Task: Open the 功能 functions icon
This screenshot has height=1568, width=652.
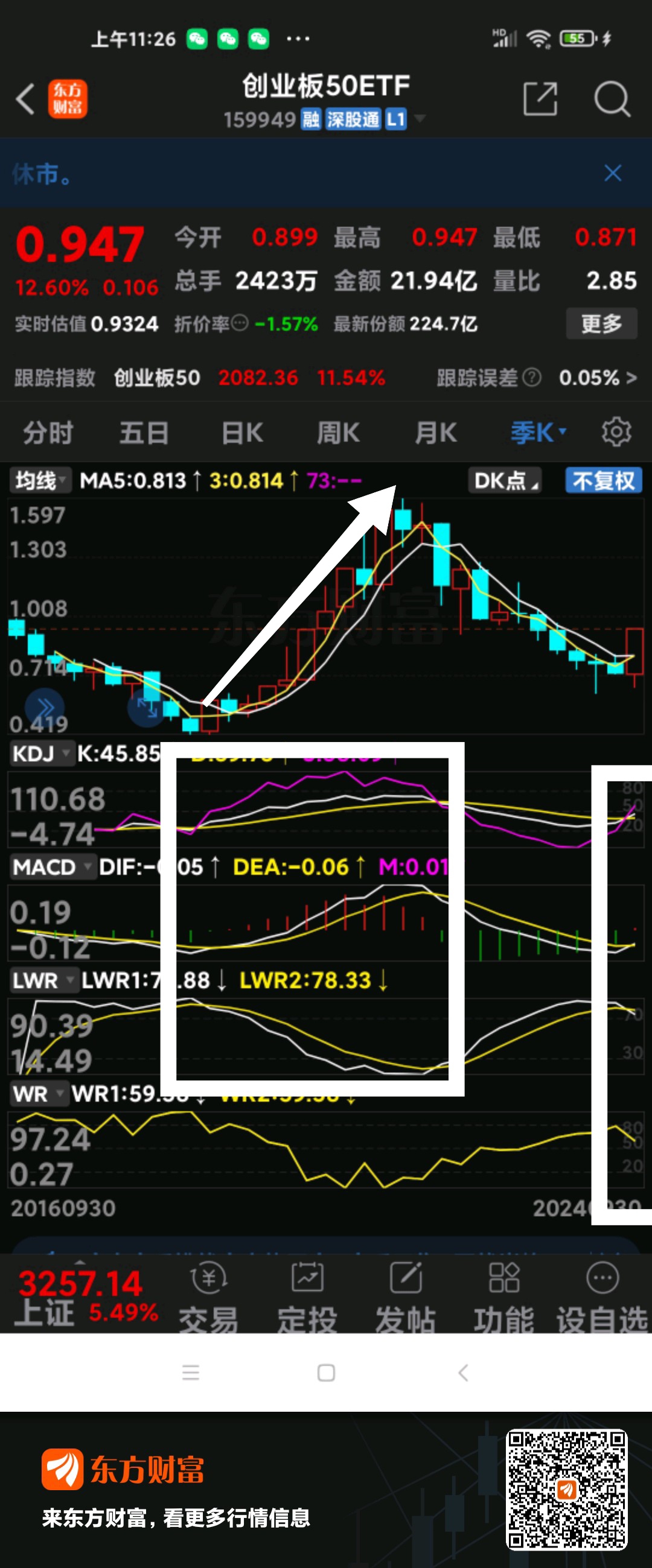Action: (504, 1277)
